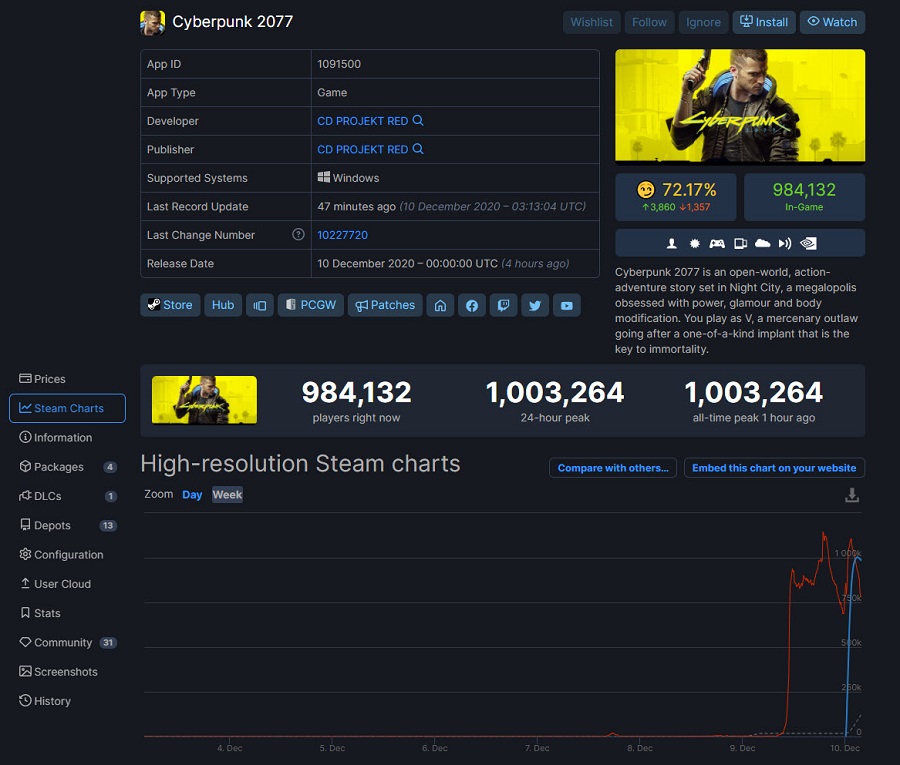Open DLCs in the sidebar

pyautogui.click(x=68, y=496)
